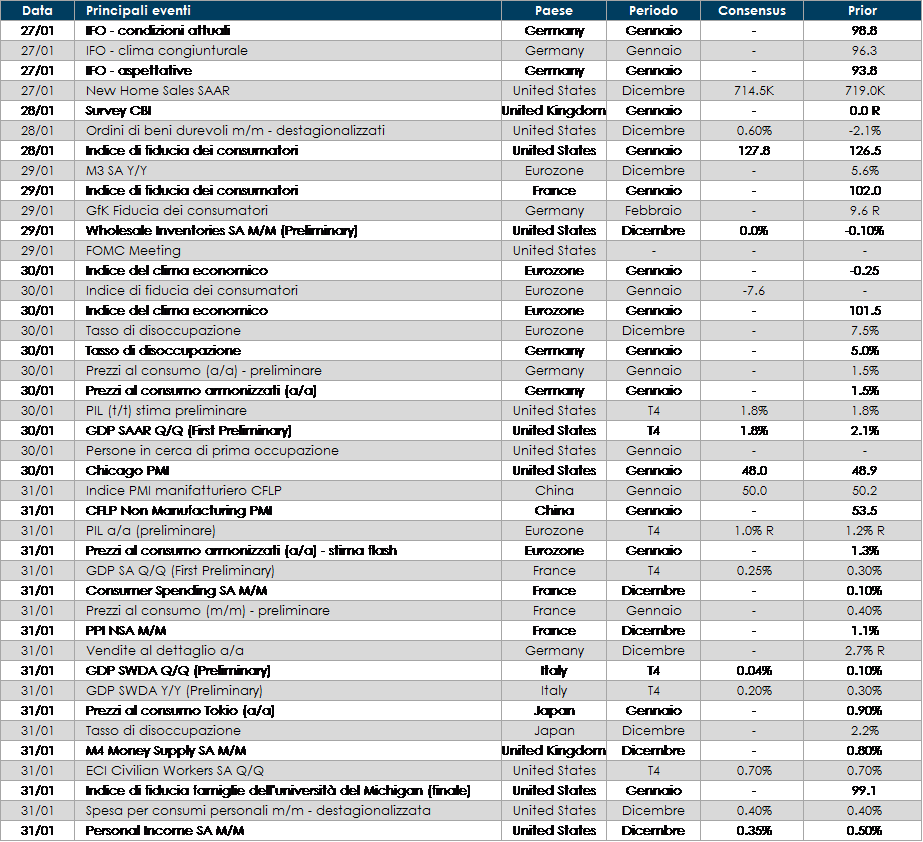
Task: Click the Prior column header
Action: (862, 11)
